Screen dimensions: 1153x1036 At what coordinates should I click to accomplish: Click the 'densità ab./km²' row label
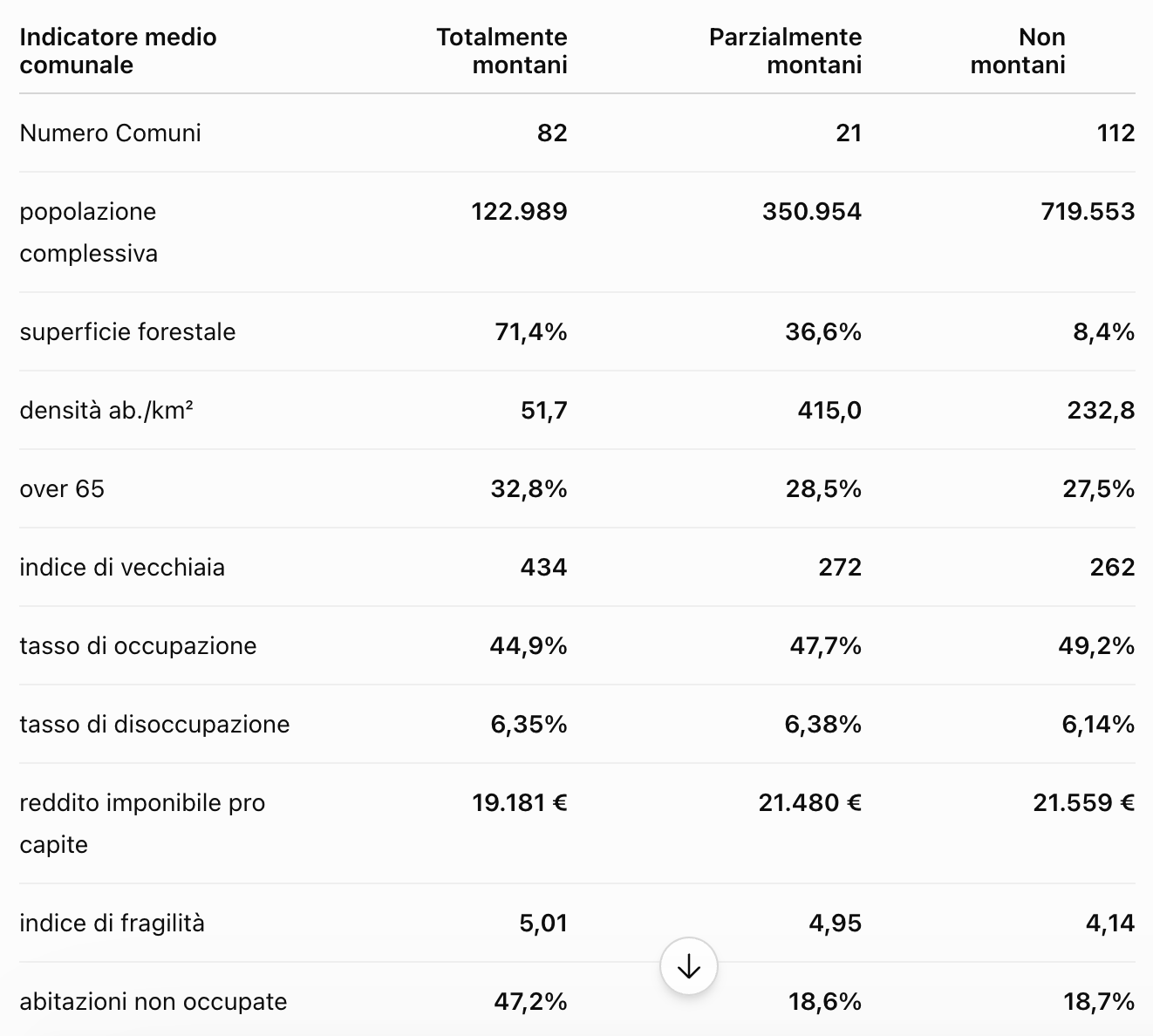point(106,410)
